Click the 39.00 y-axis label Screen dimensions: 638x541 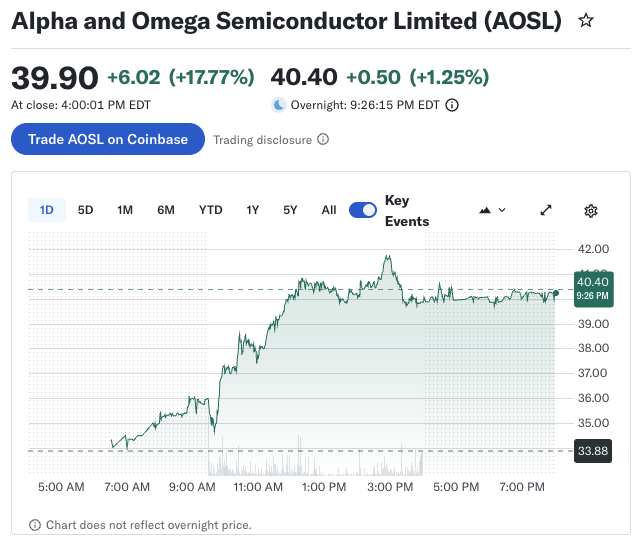click(593, 324)
